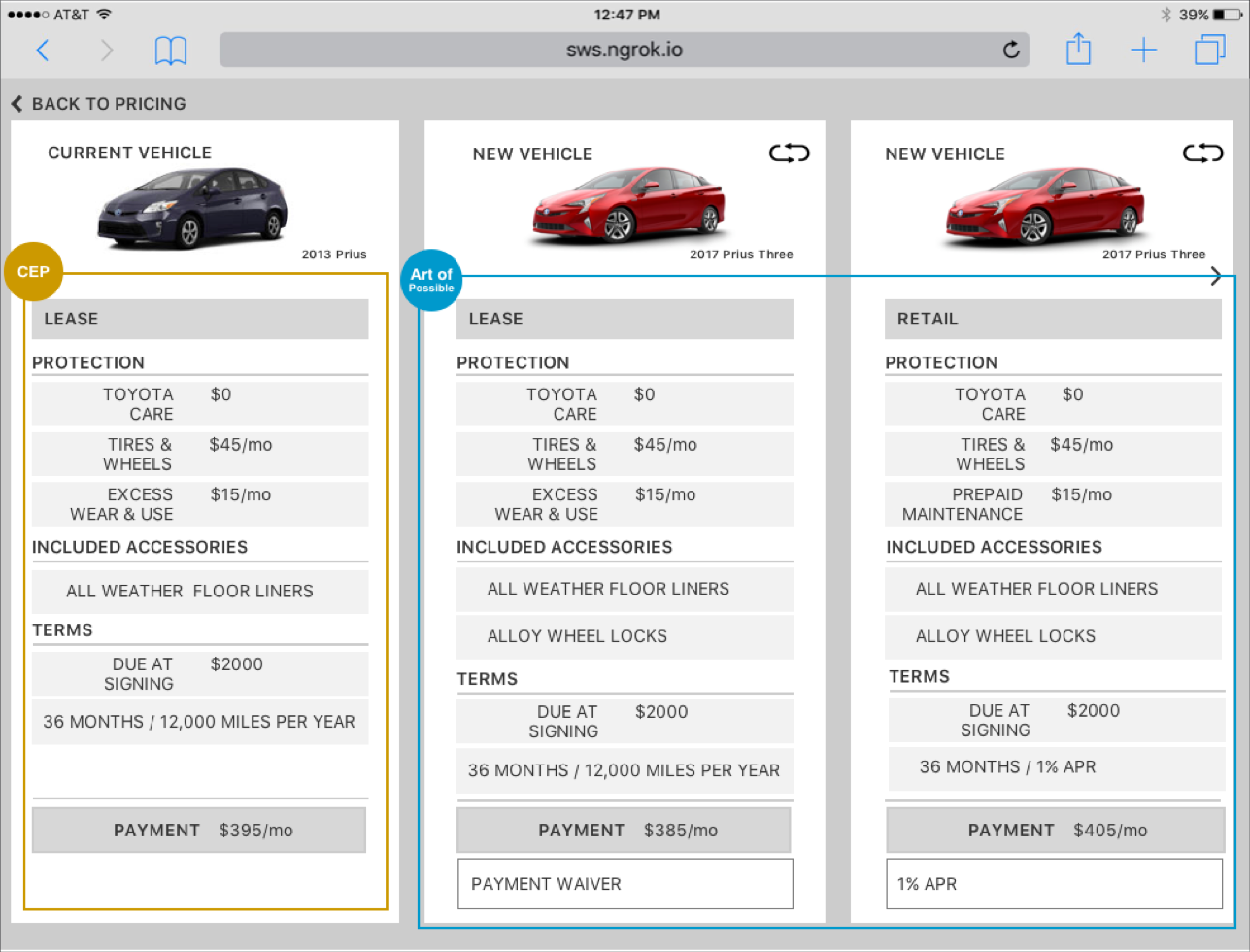Image resolution: width=1250 pixels, height=952 pixels.
Task: Select Toyota Care $0 on the current vehicle card
Action: pyautogui.click(x=200, y=404)
